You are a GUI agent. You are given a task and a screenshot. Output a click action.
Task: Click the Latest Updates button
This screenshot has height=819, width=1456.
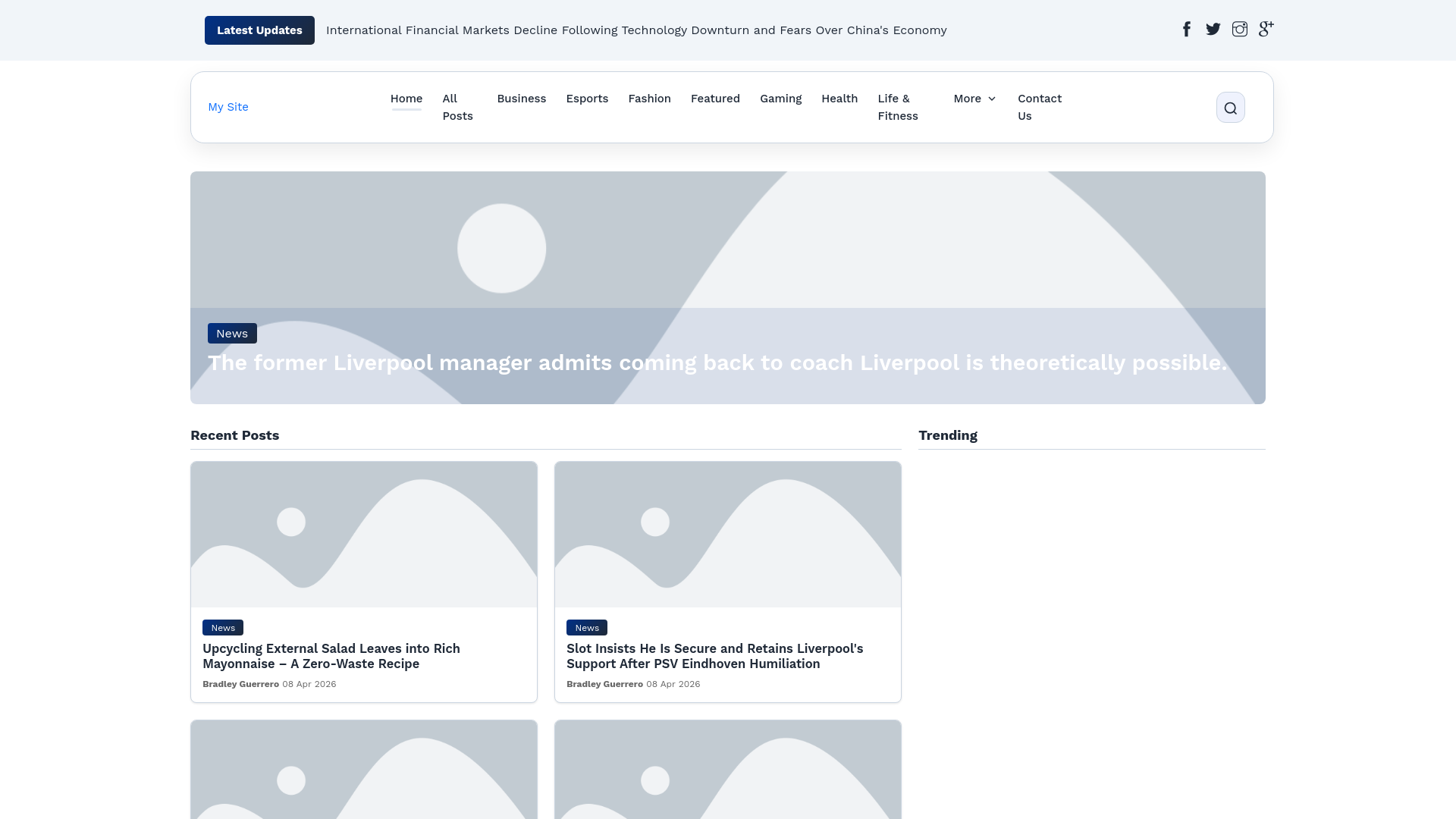point(259,30)
